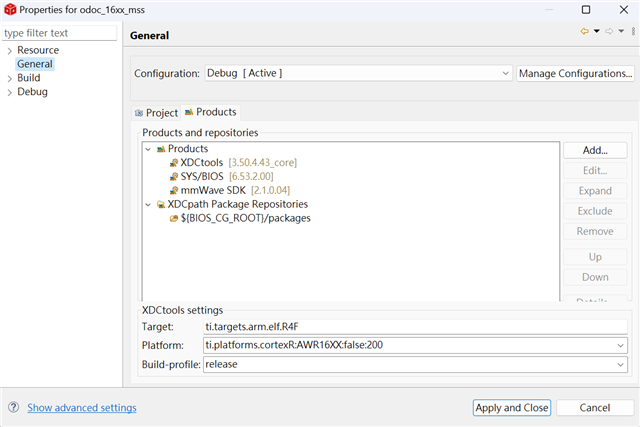Click the help question mark icon

pos(14,408)
